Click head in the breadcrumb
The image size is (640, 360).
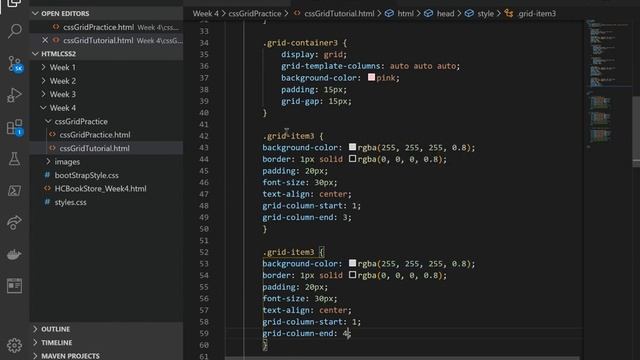(x=445, y=13)
